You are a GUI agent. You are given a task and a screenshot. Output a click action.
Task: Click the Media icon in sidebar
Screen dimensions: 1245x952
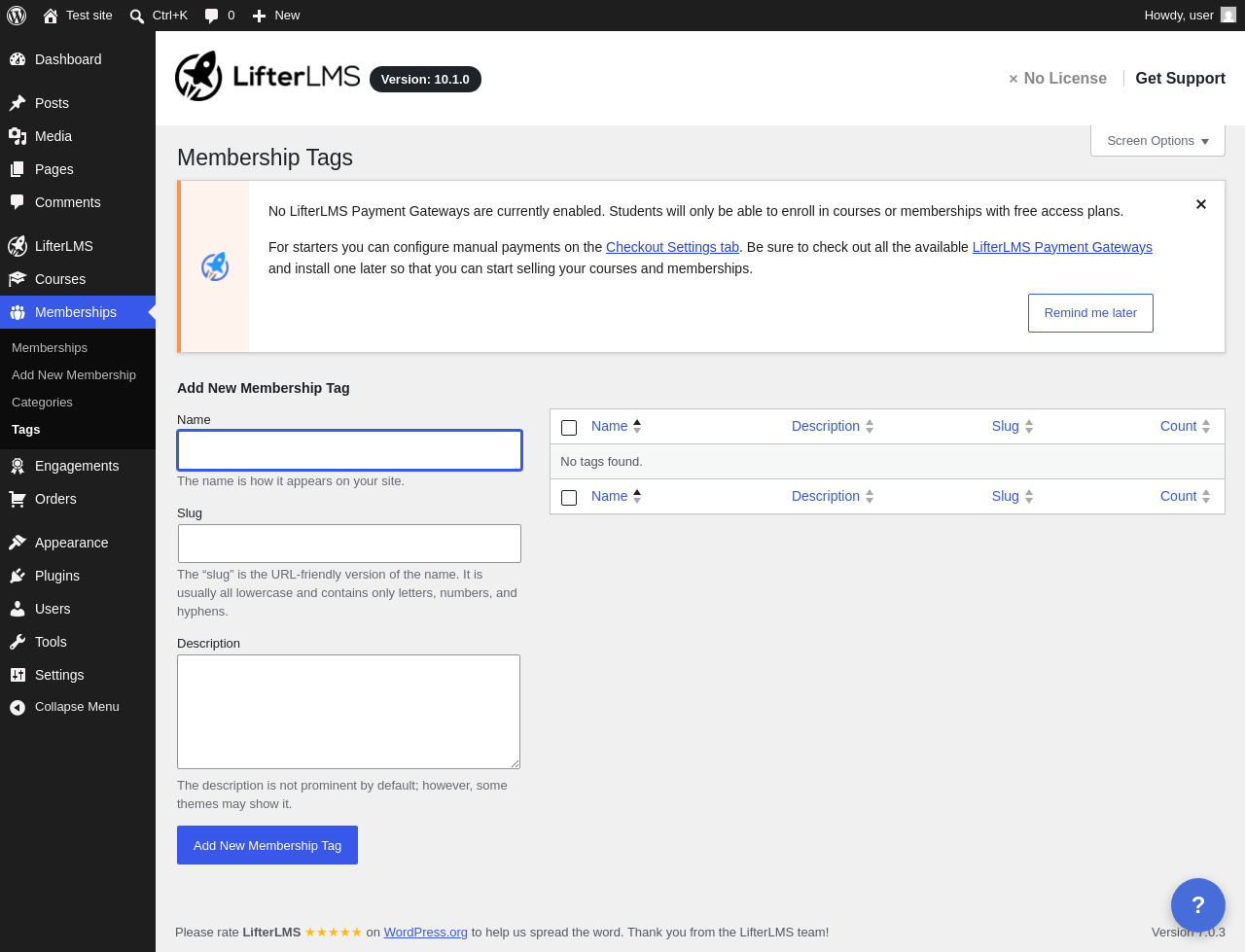[18, 136]
